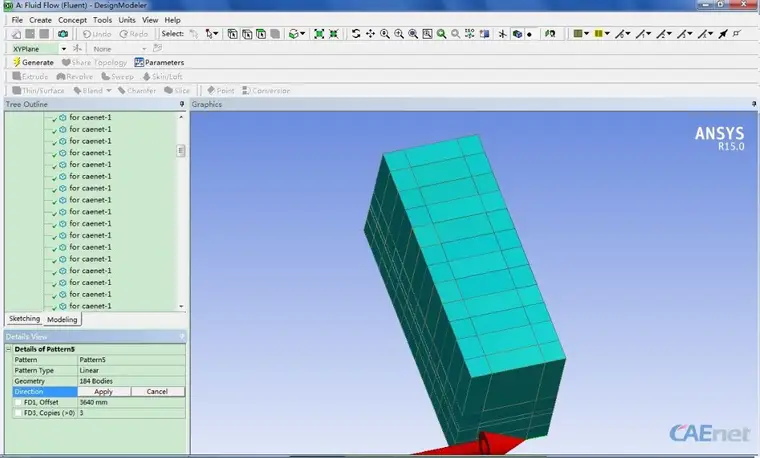The width and height of the screenshot is (760, 458).
Task: Select the Zoom tool
Action: [x=385, y=34]
